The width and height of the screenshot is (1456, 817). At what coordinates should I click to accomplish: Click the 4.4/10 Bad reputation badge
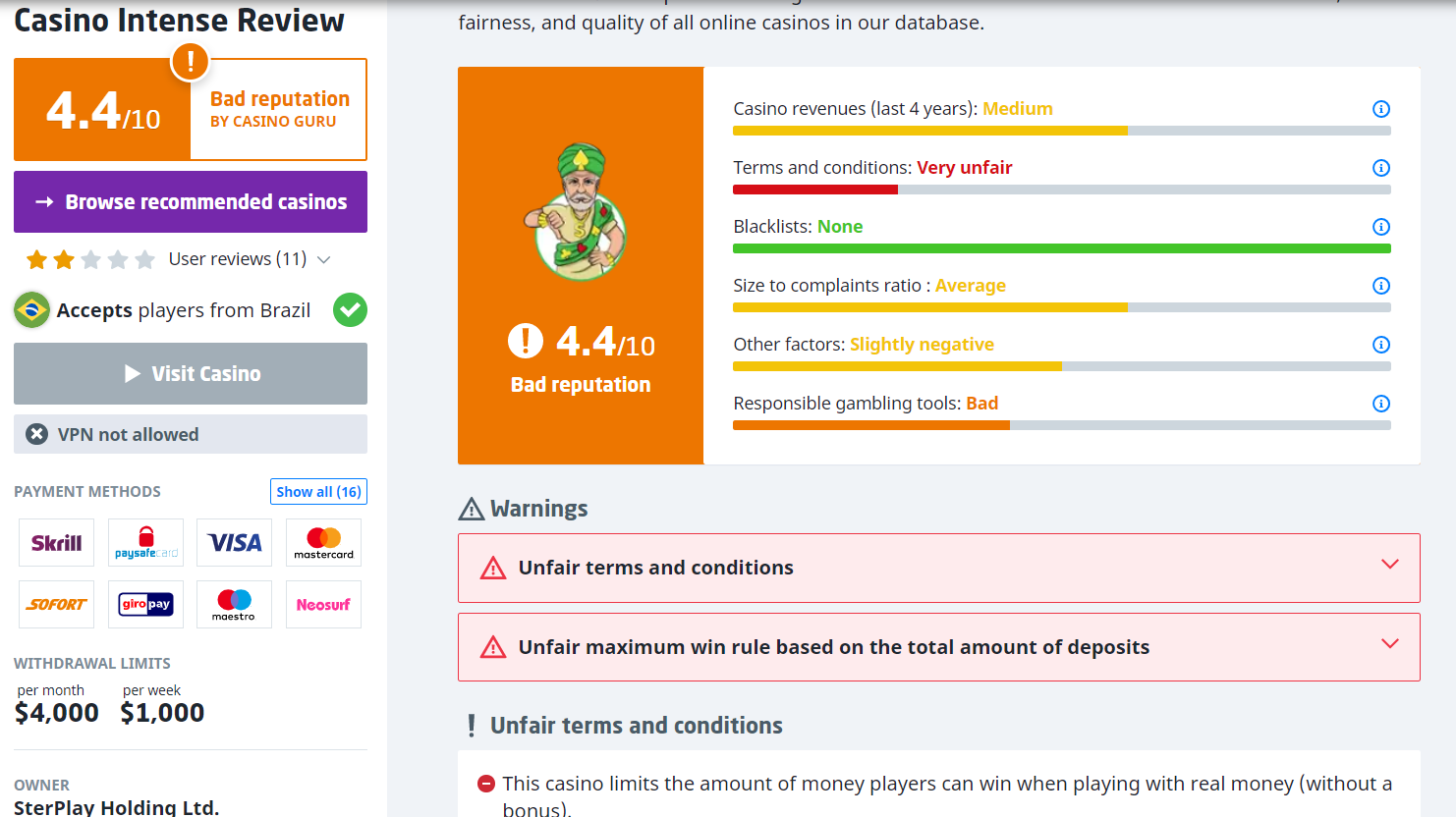coord(191,110)
